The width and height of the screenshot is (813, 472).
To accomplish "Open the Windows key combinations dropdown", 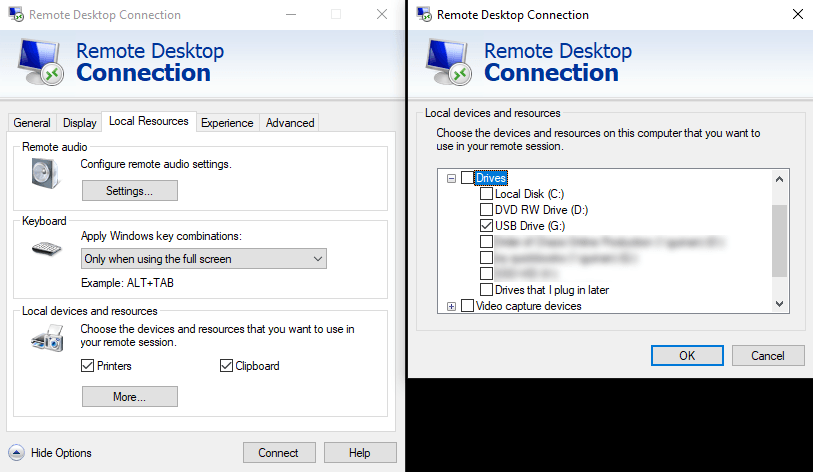I will point(204,259).
